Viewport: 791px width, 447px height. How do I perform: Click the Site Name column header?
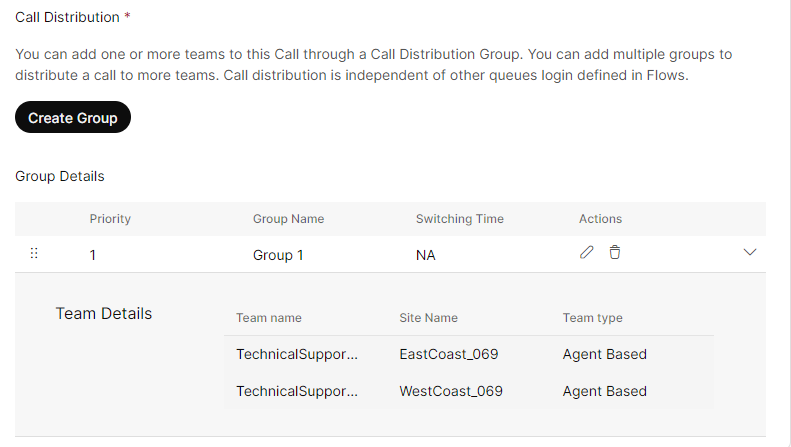pos(428,318)
